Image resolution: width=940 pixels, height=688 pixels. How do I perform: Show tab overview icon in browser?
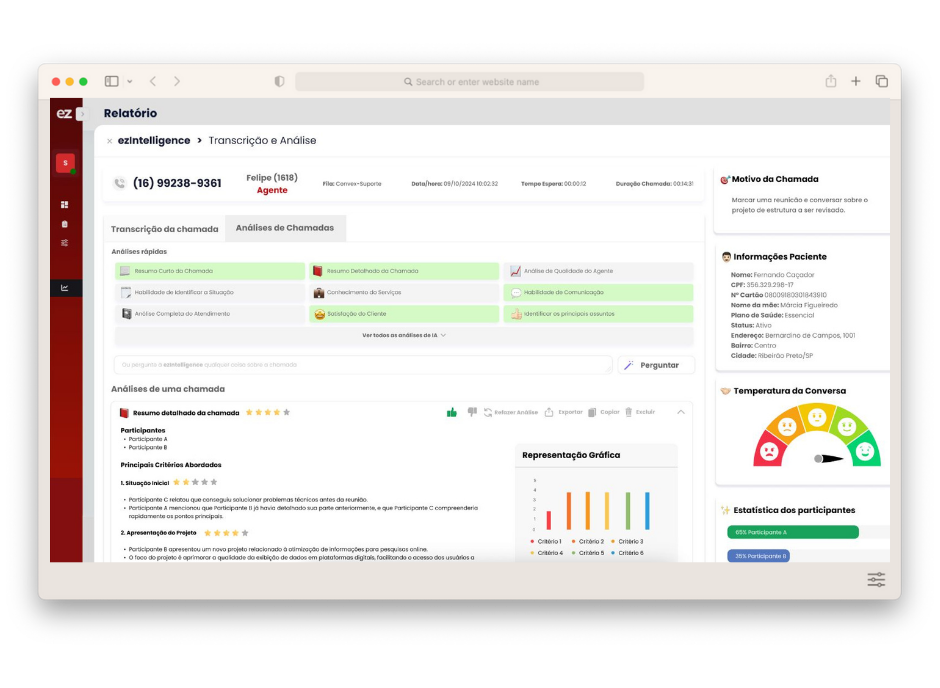[x=881, y=81]
